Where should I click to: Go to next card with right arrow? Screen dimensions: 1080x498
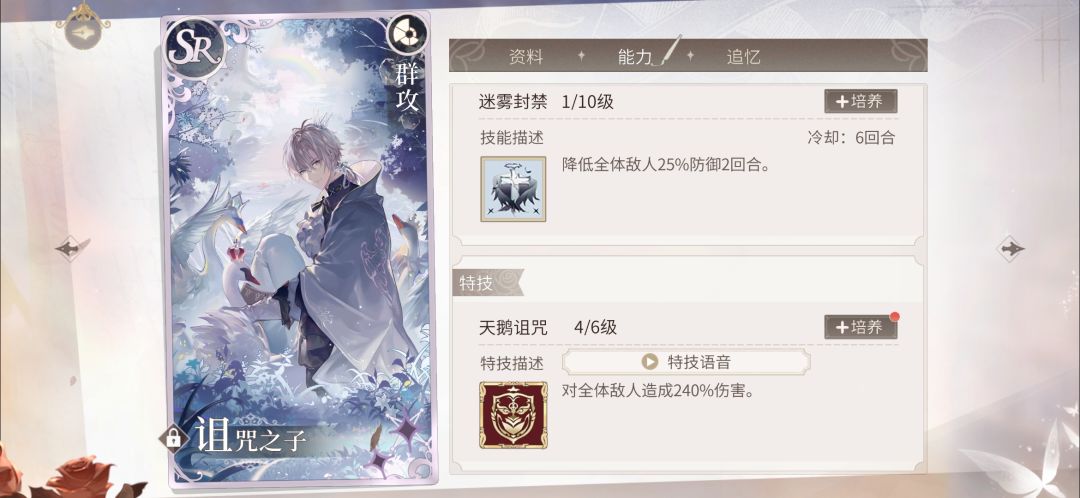point(1010,248)
